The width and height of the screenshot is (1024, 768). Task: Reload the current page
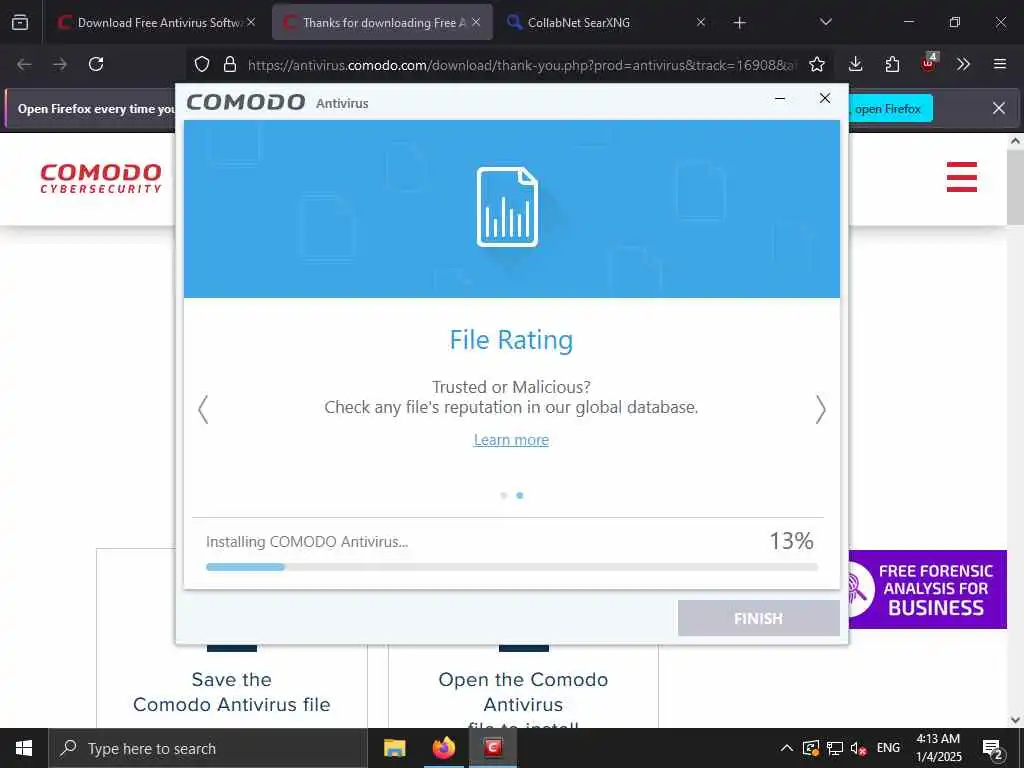point(96,64)
